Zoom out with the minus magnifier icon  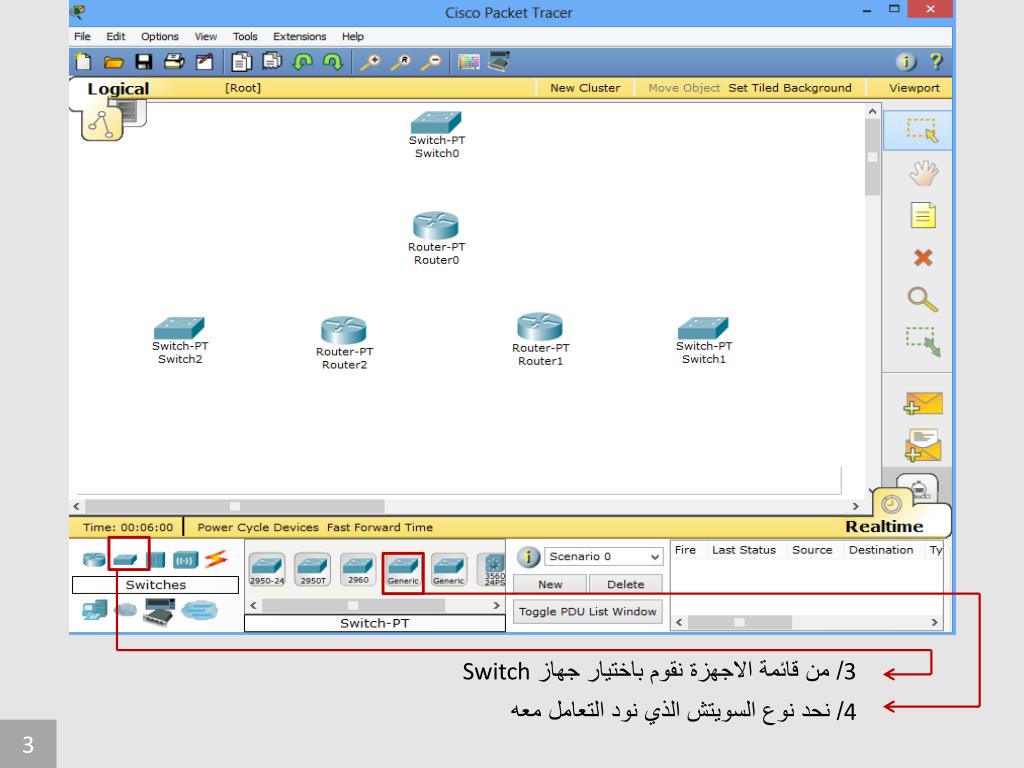pos(430,62)
